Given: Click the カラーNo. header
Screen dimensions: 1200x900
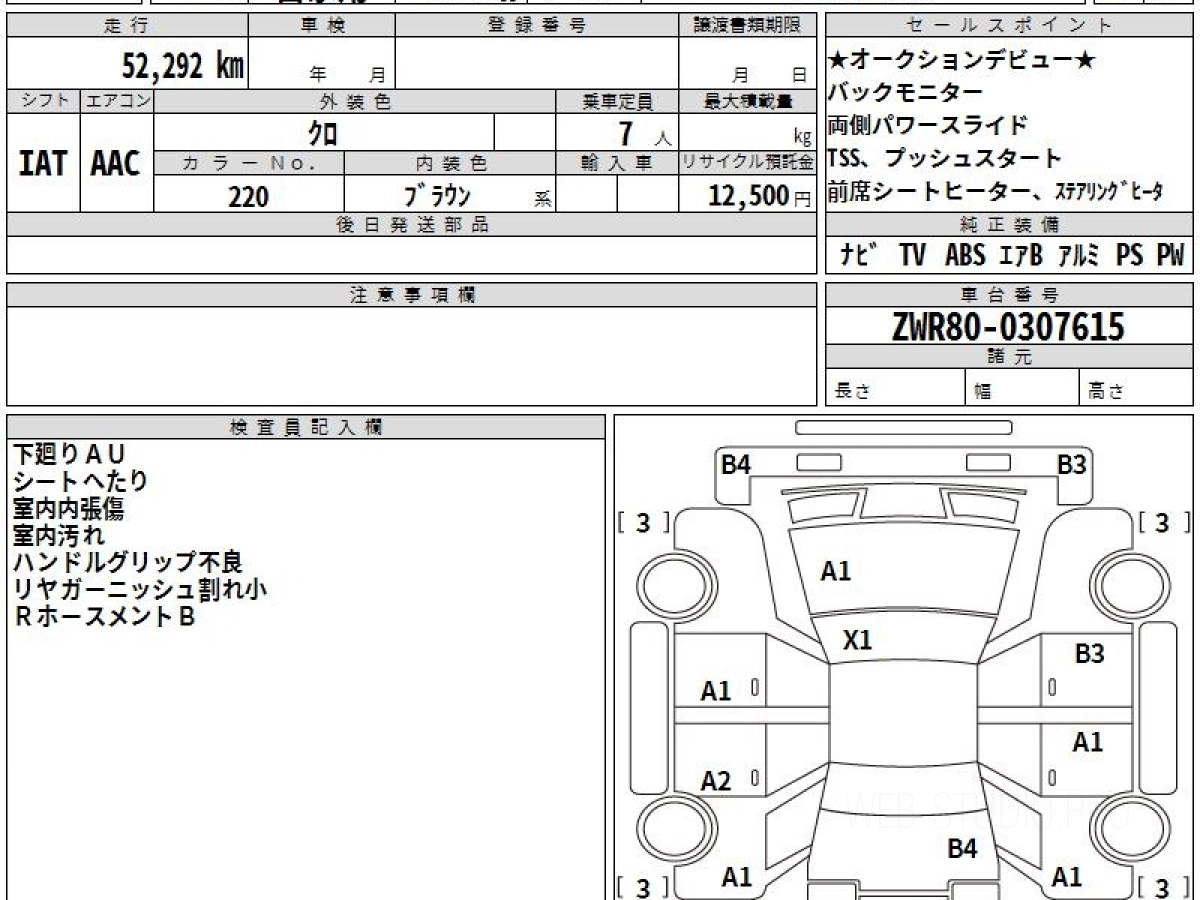Looking at the screenshot, I should pyautogui.click(x=249, y=163).
